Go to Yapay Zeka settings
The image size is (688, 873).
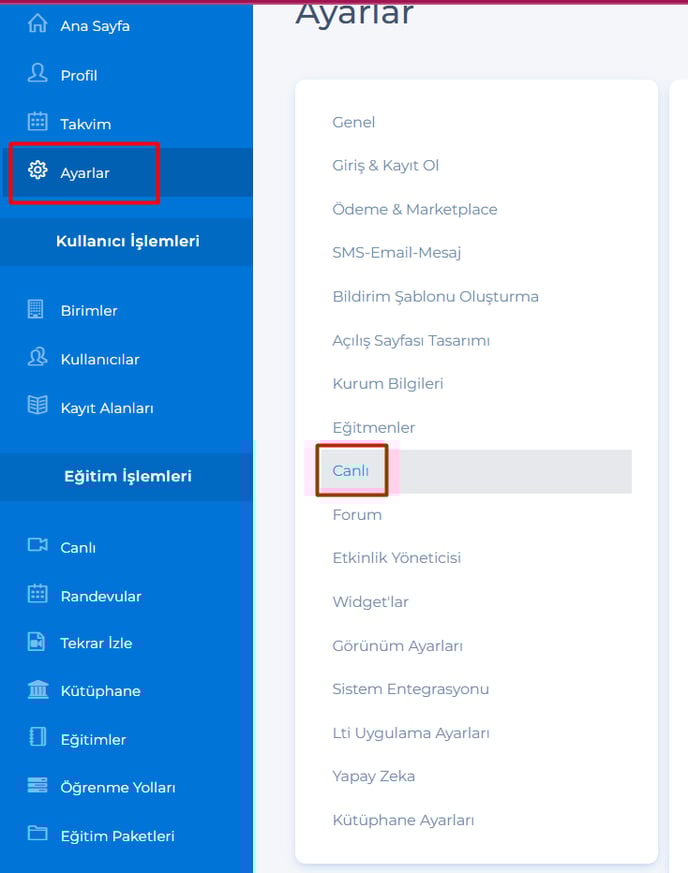point(374,776)
